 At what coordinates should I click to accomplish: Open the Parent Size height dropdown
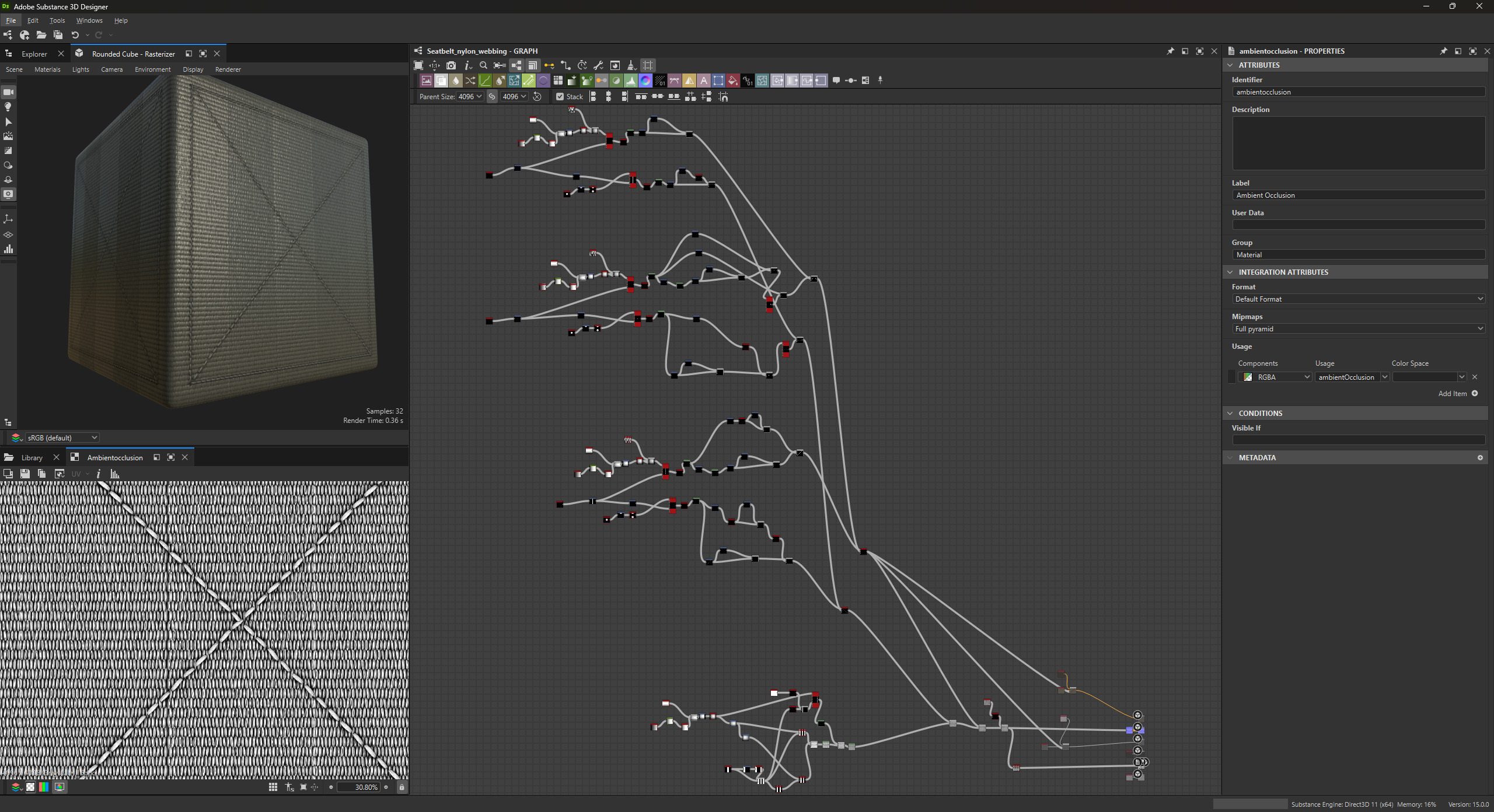click(514, 97)
